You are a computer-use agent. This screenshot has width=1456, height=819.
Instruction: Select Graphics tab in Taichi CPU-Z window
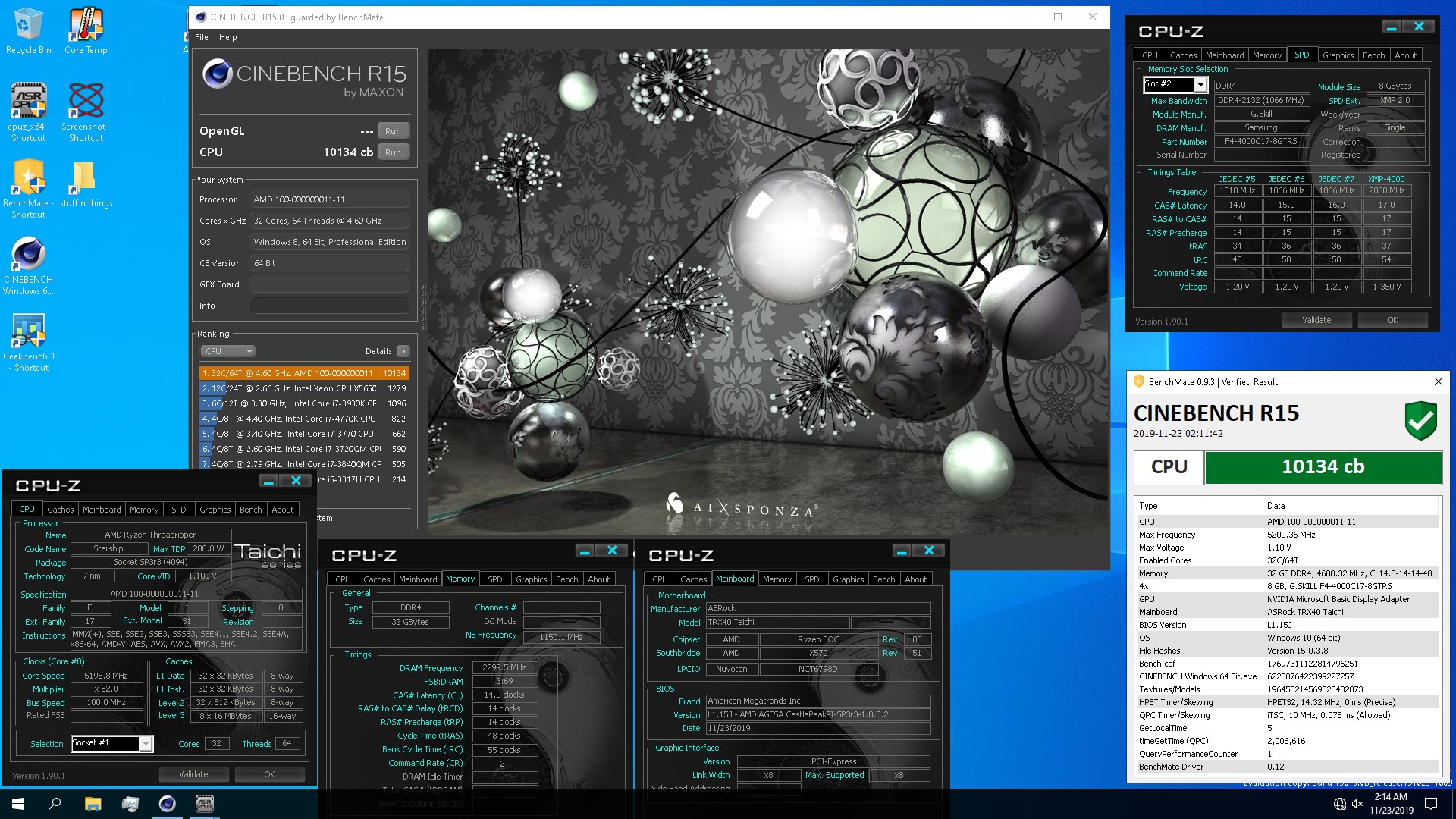(215, 510)
